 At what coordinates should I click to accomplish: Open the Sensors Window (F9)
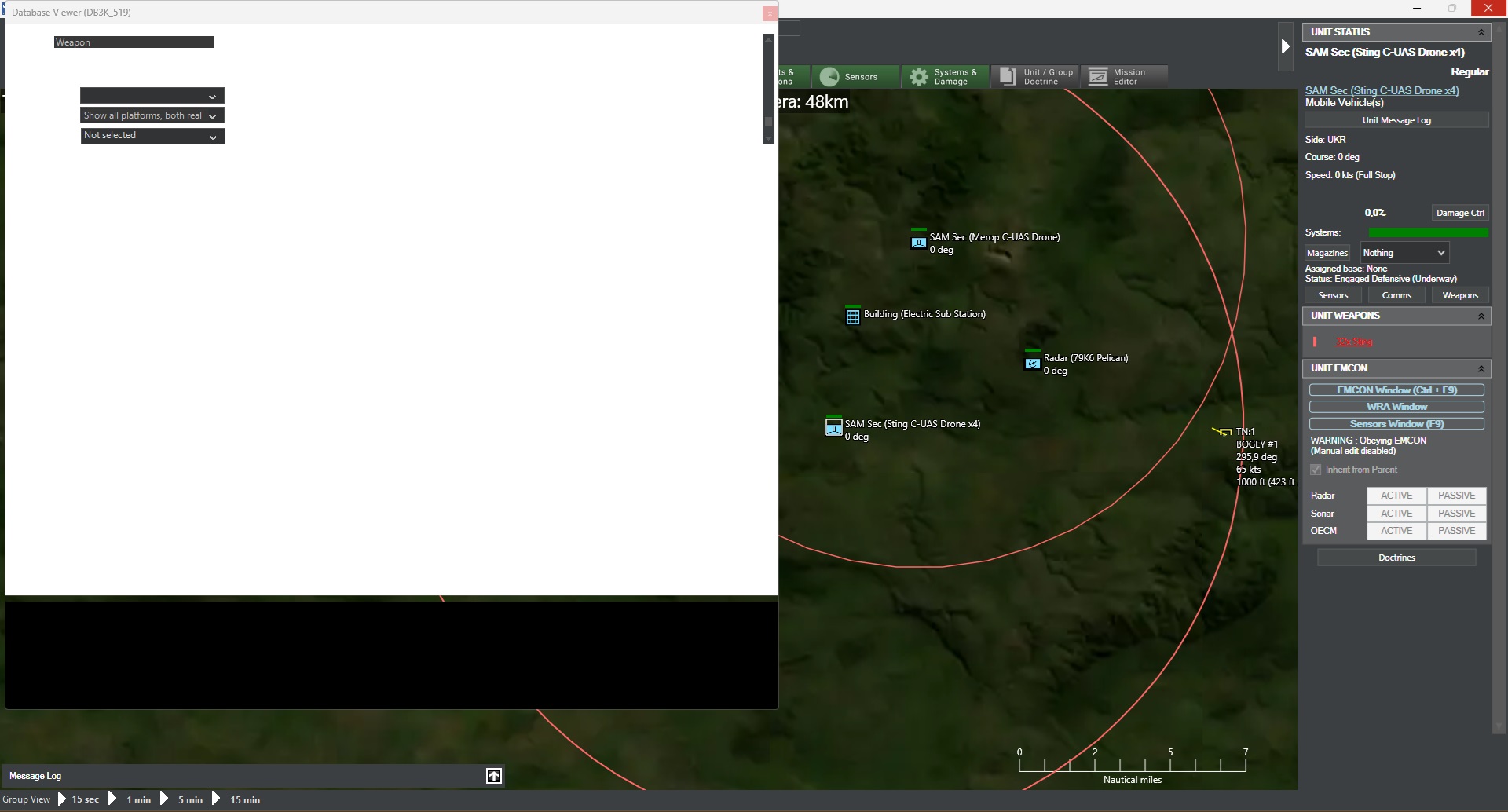click(x=1396, y=424)
